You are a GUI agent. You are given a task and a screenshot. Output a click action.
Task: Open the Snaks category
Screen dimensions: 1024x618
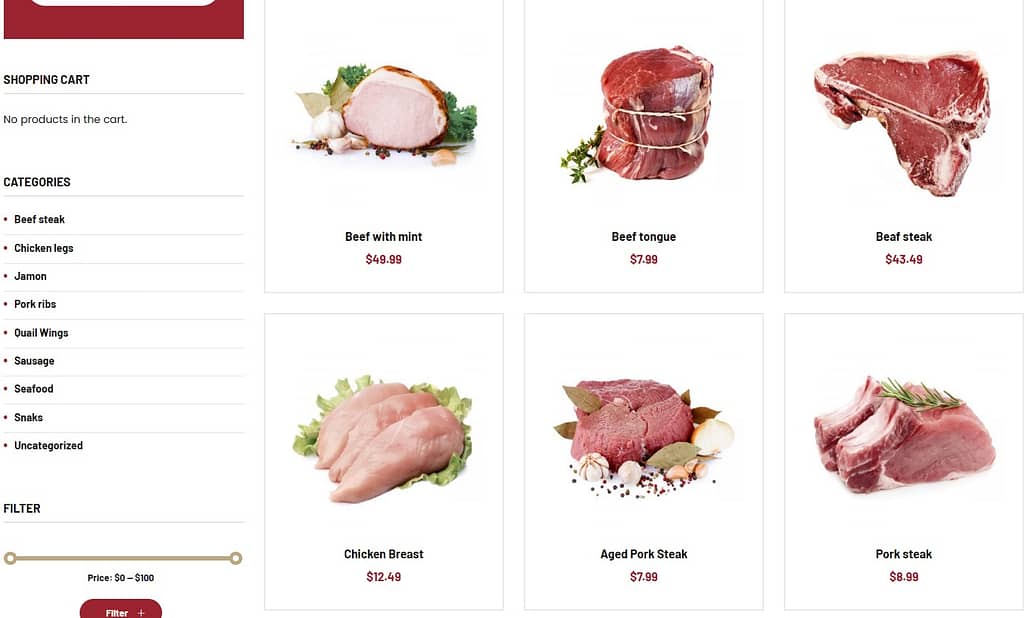point(29,417)
